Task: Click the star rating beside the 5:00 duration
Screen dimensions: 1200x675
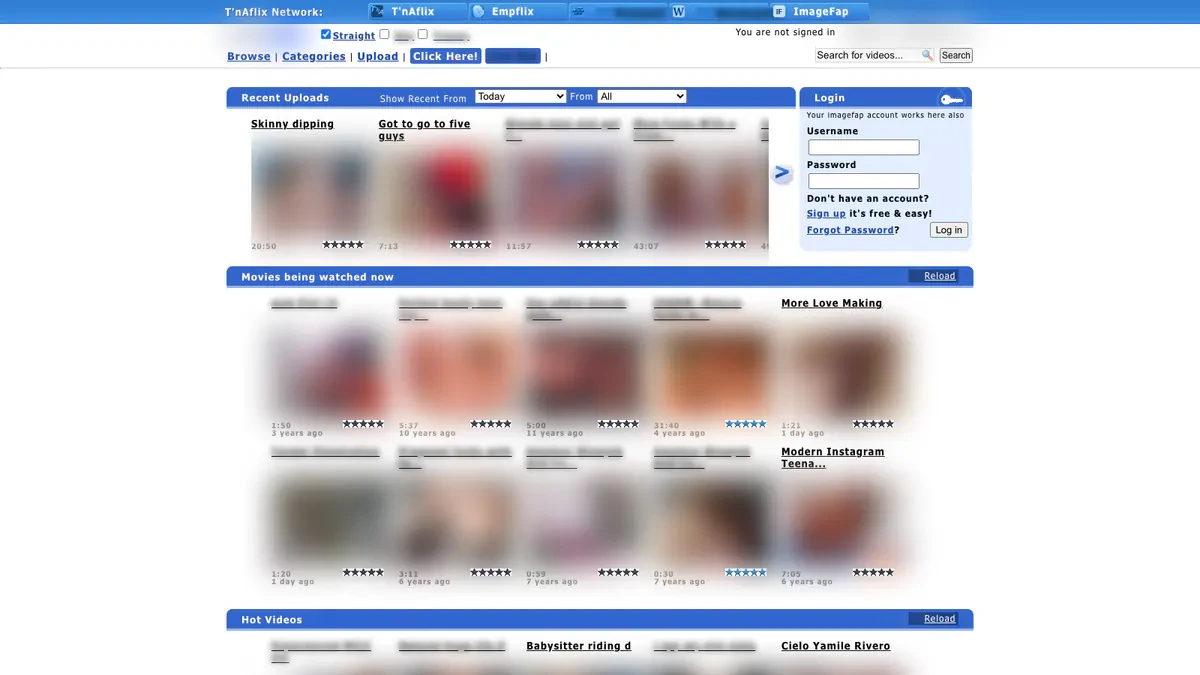Action: point(618,424)
